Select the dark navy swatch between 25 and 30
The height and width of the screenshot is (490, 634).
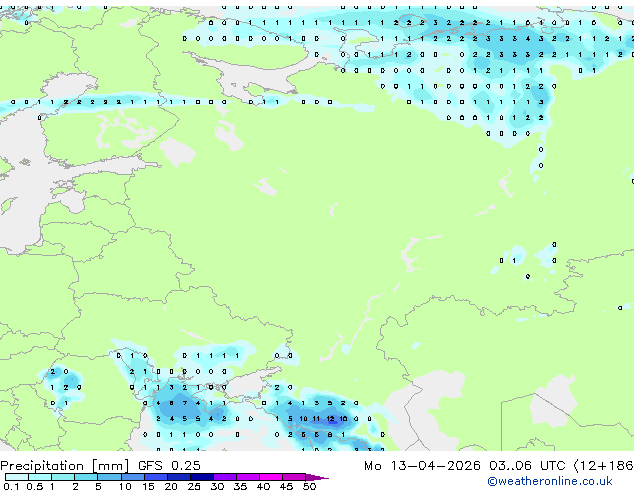tap(201, 477)
